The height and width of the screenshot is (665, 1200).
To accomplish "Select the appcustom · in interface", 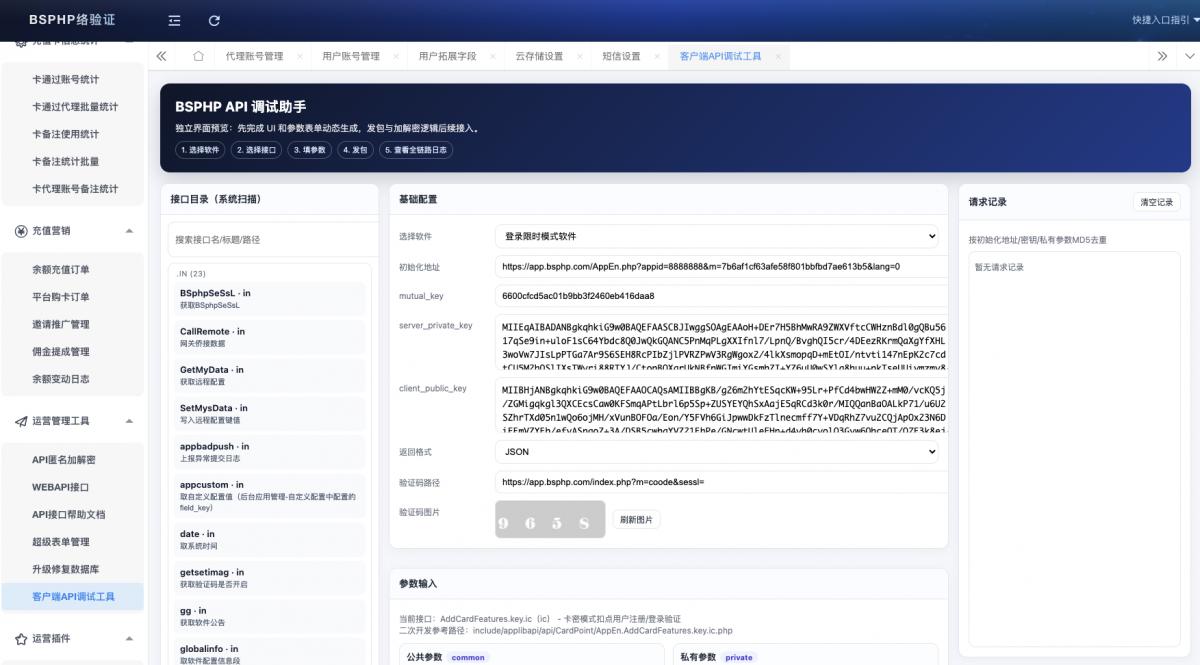I will [x=269, y=495].
